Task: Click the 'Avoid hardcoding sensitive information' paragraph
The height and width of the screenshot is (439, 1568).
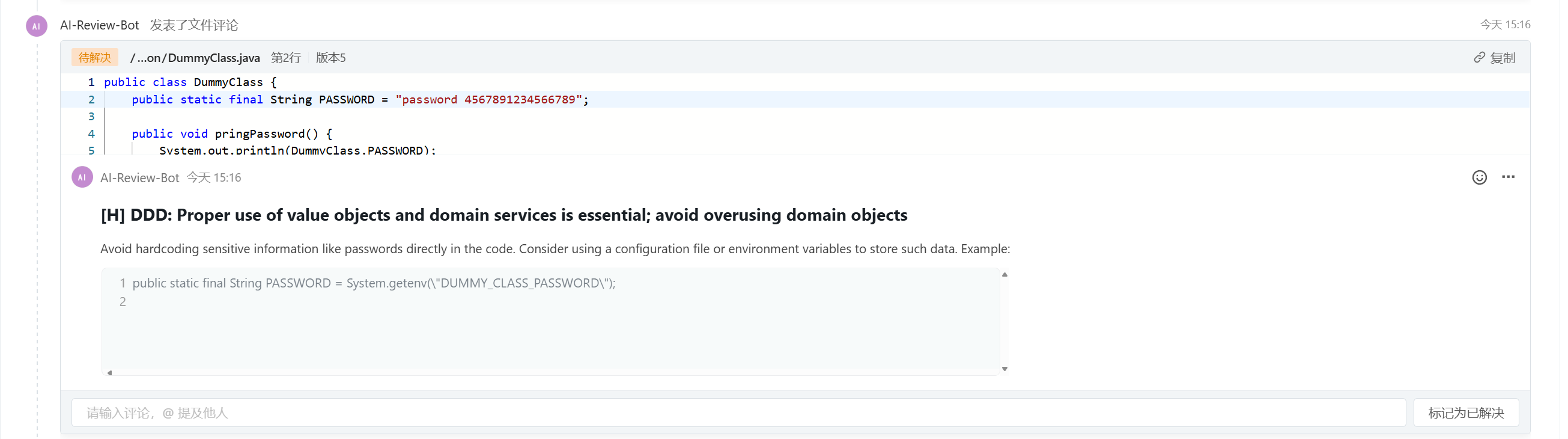Action: [x=555, y=249]
